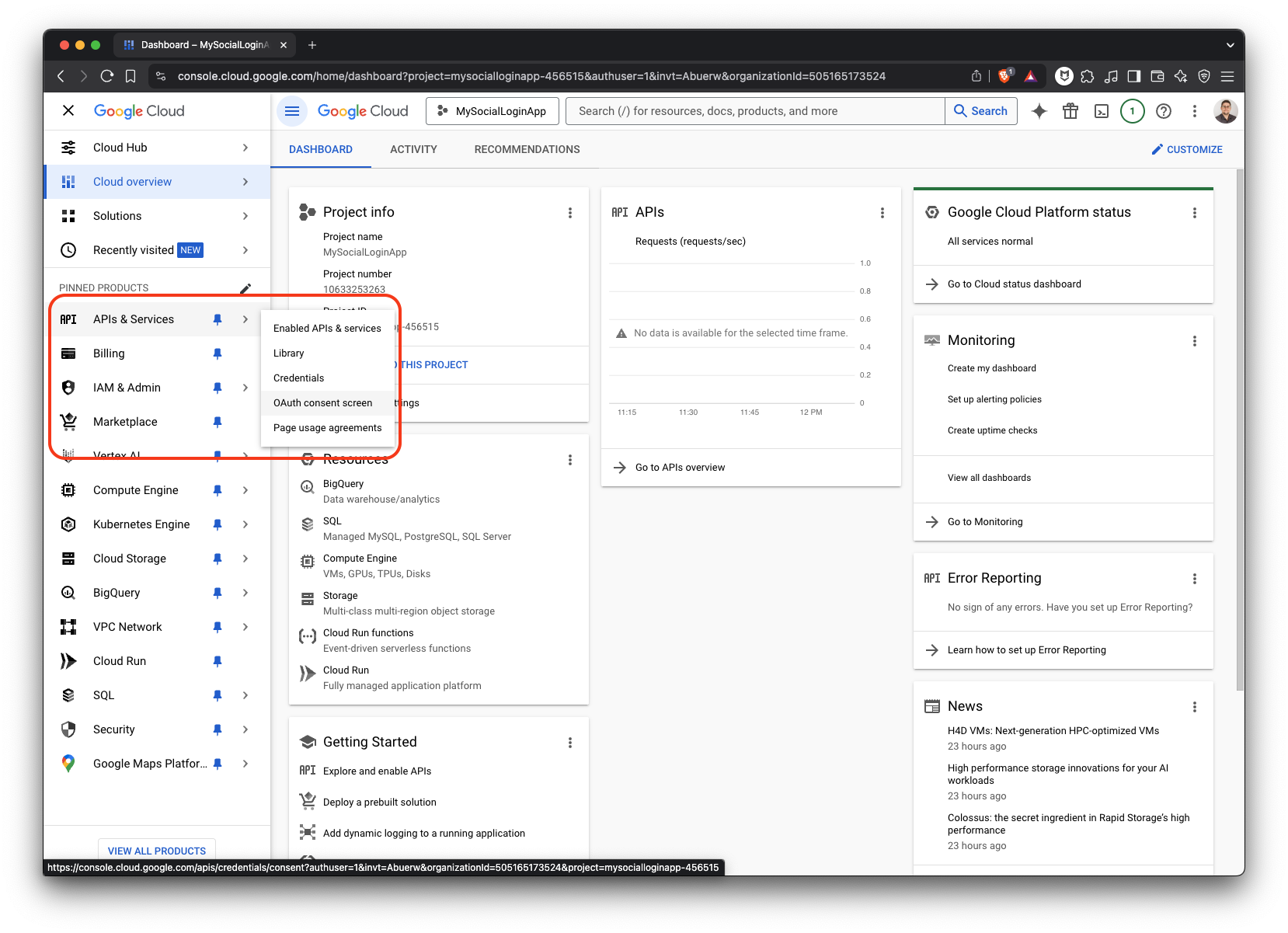The height and width of the screenshot is (933, 1288).
Task: Click the hamburger menu icon in the top bar
Action: 292,111
